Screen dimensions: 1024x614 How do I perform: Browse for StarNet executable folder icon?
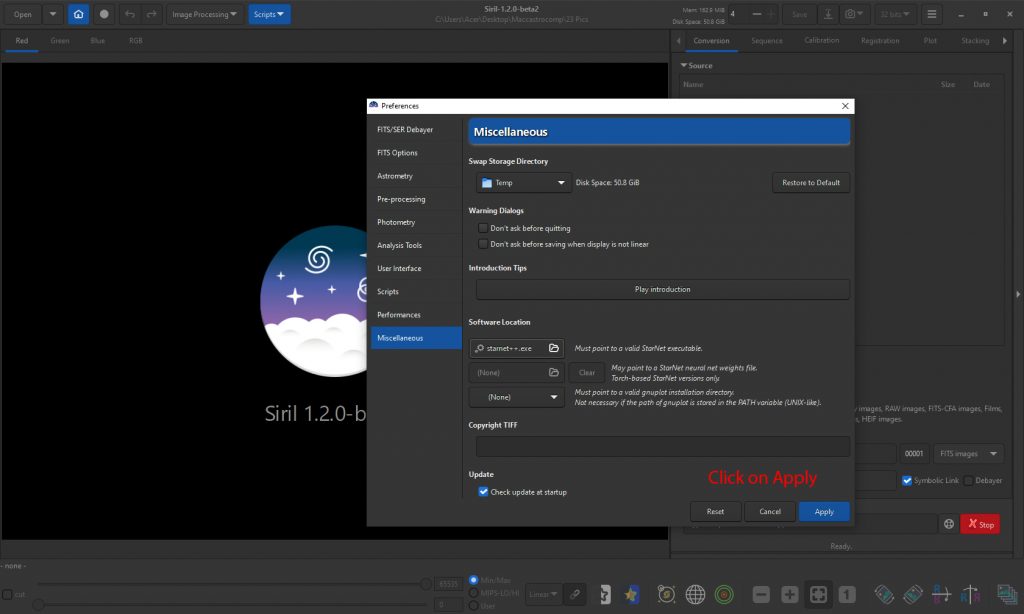[x=554, y=348]
